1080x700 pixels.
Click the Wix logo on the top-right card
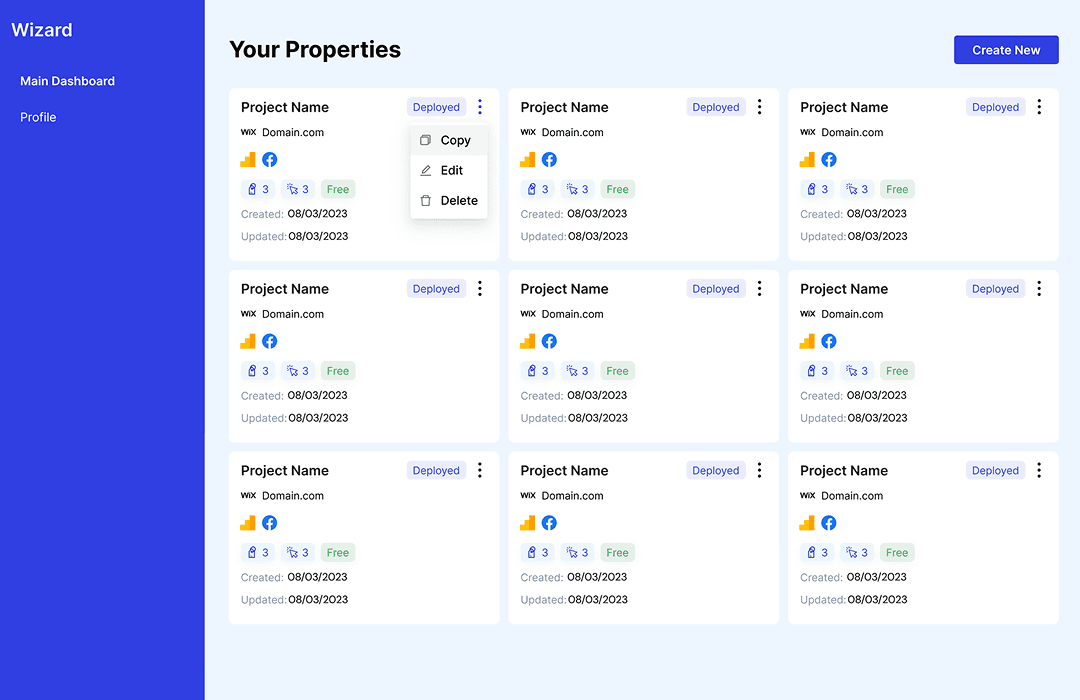pyautogui.click(x=808, y=132)
